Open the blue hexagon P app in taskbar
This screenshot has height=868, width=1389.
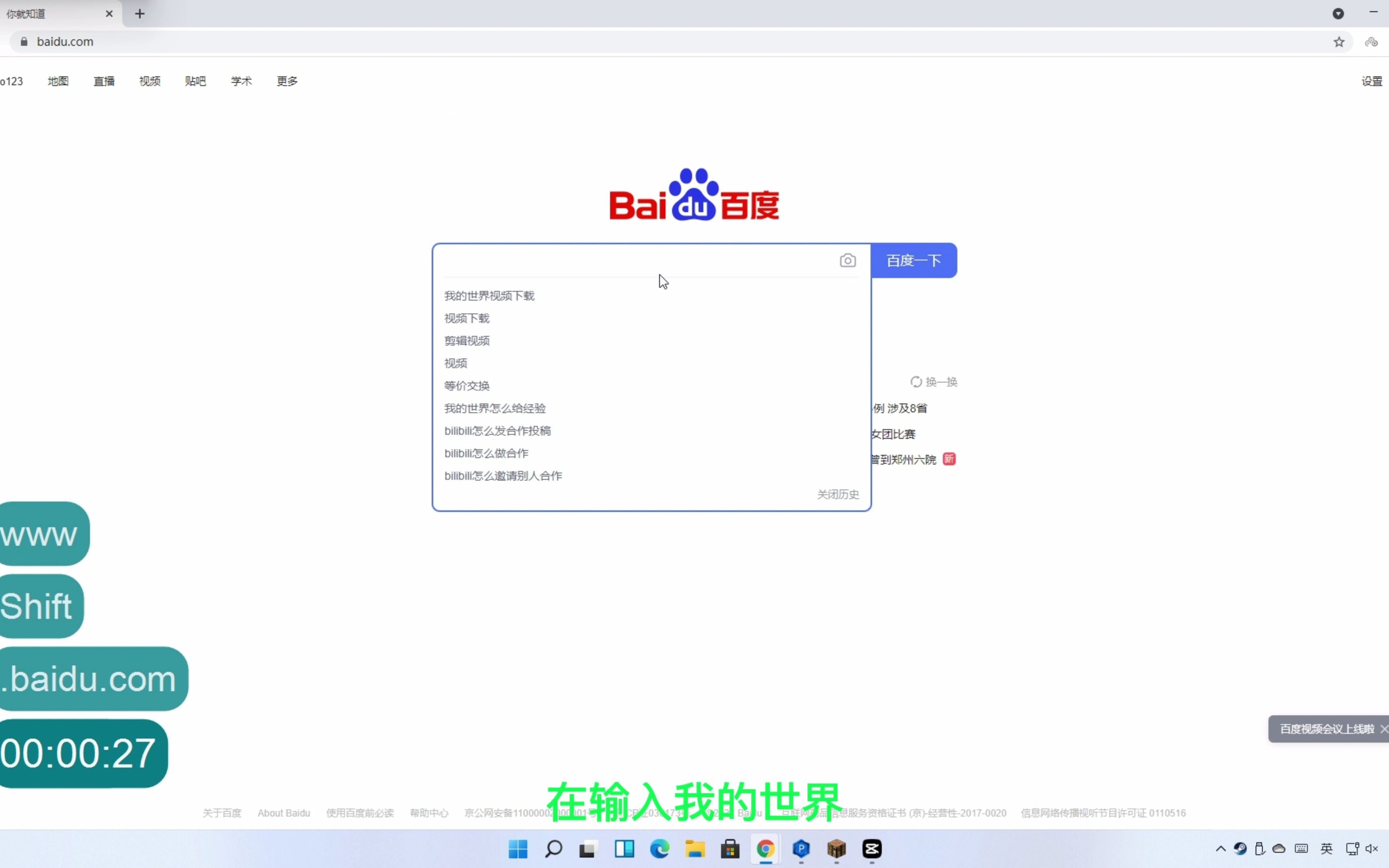coord(801,849)
